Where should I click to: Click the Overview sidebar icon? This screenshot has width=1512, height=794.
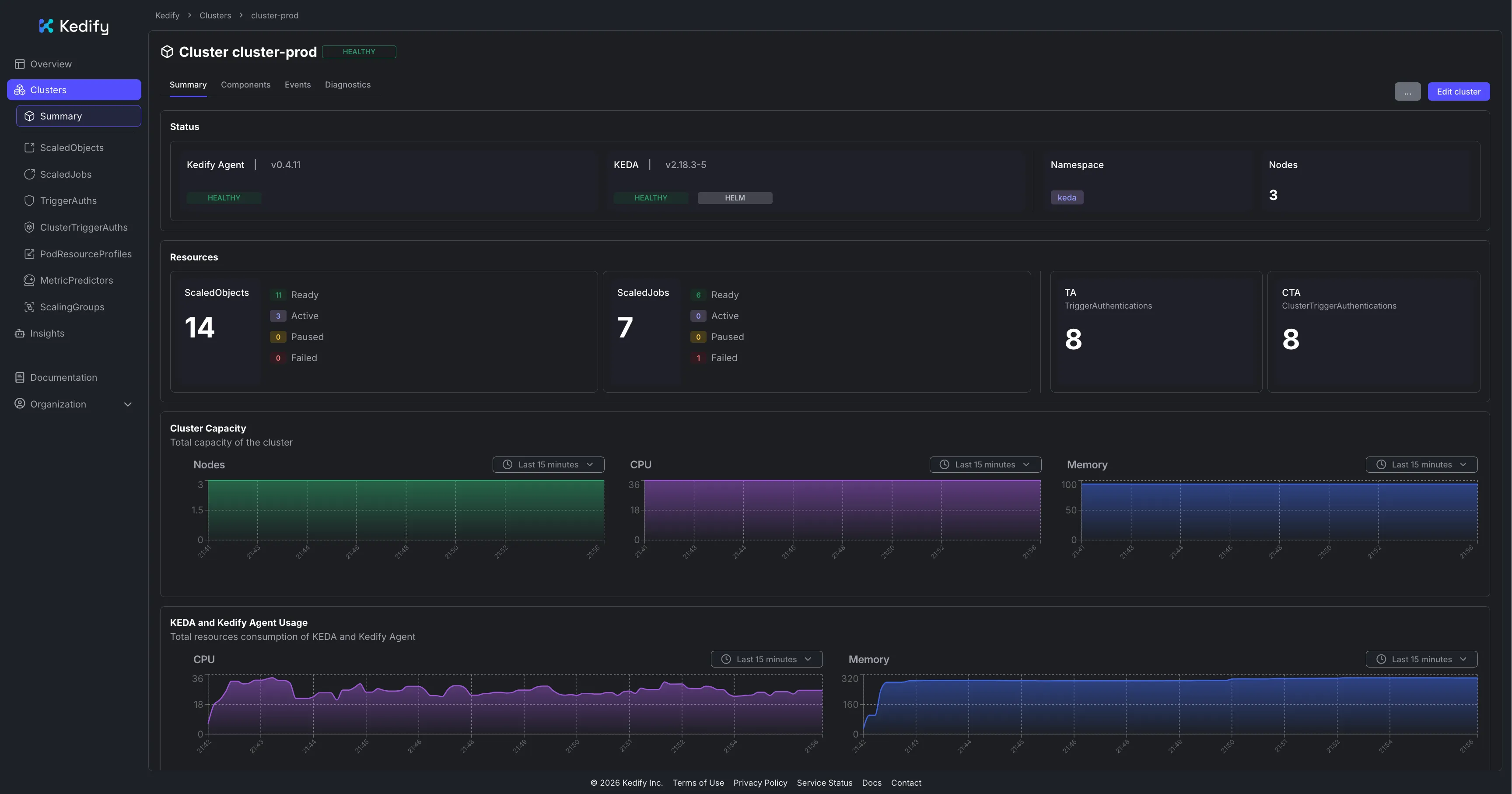20,64
